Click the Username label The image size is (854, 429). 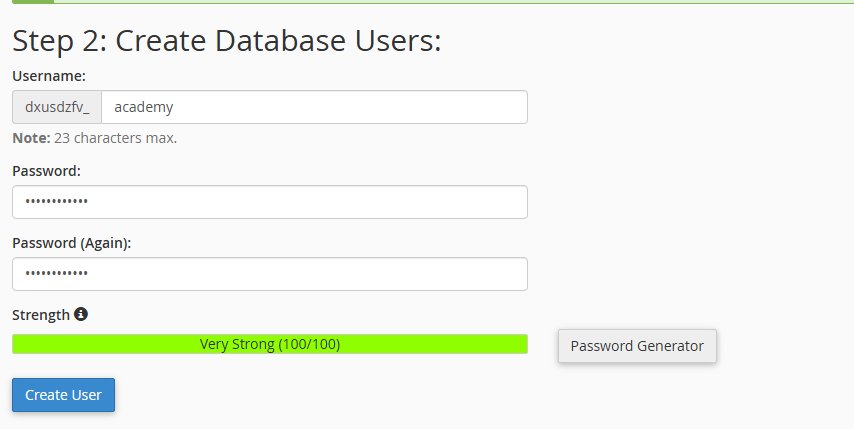(48, 75)
